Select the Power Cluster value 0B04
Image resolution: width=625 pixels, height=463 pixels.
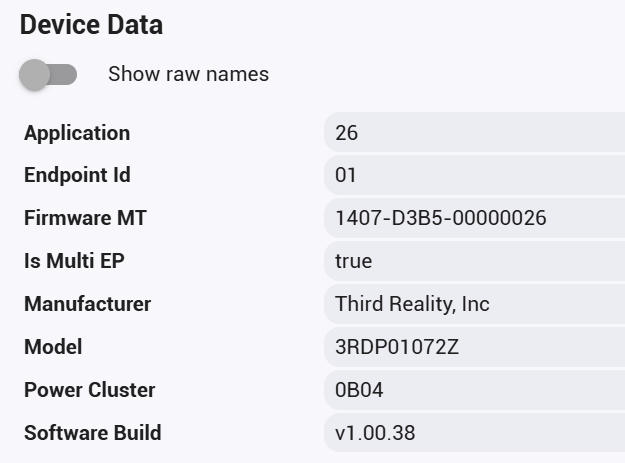click(x=474, y=390)
